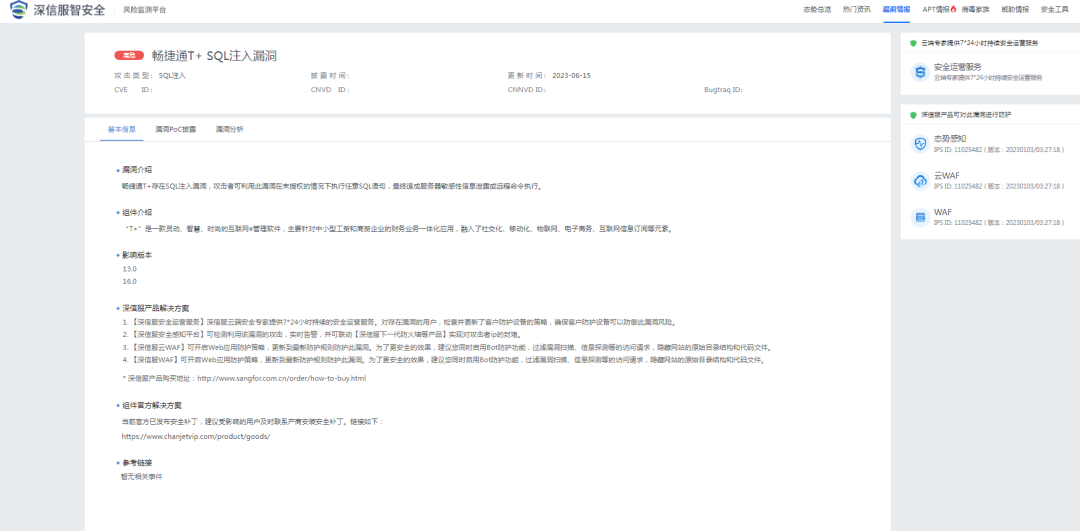Viewport: 1080px width, 531px height.
Task: Click the CVE ID field label
Action: [133, 90]
